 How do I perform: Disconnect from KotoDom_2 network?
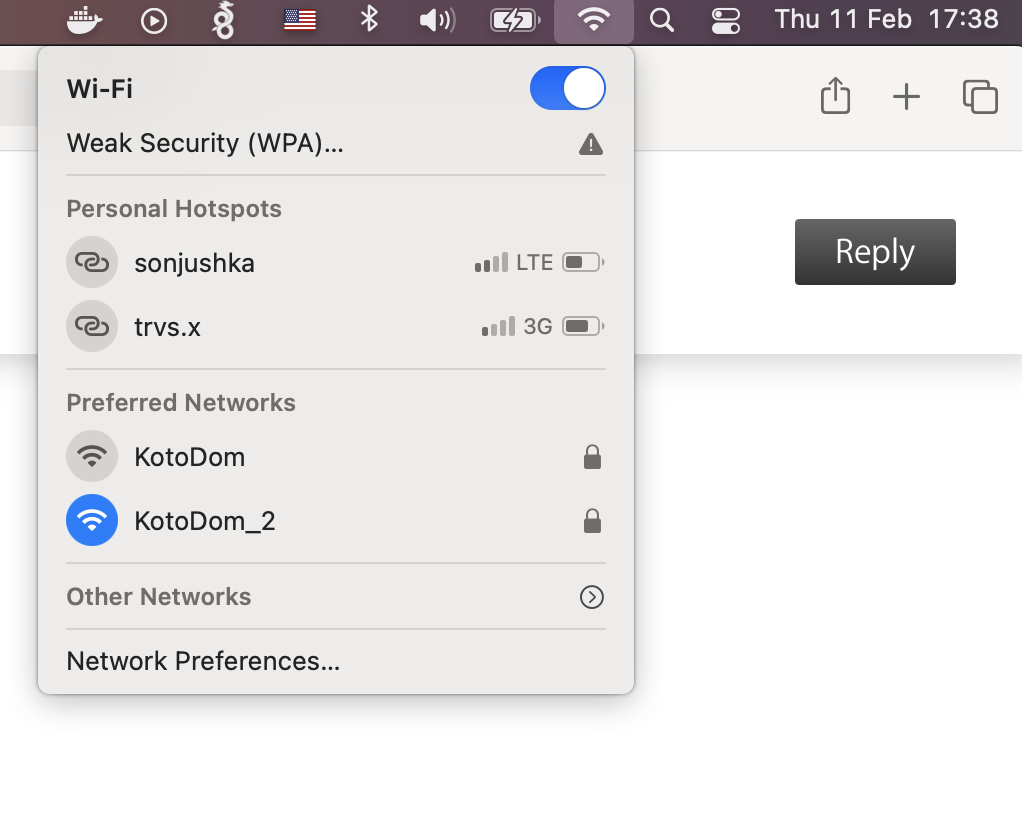click(x=205, y=520)
